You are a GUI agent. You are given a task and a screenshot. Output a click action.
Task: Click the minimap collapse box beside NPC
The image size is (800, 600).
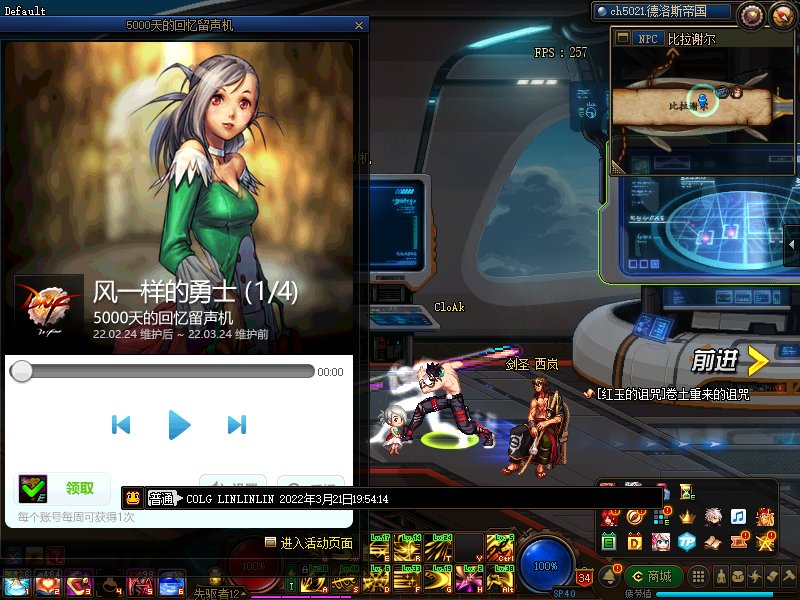pos(622,38)
